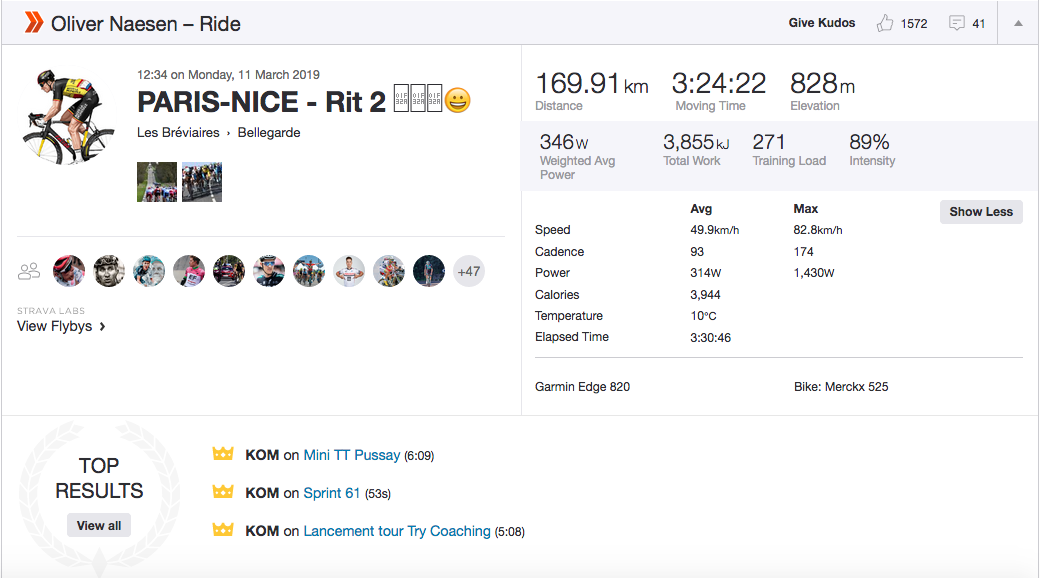Open the Mini TT Pussay segment link
Image resolution: width=1040 pixels, height=578 pixels.
[351, 455]
